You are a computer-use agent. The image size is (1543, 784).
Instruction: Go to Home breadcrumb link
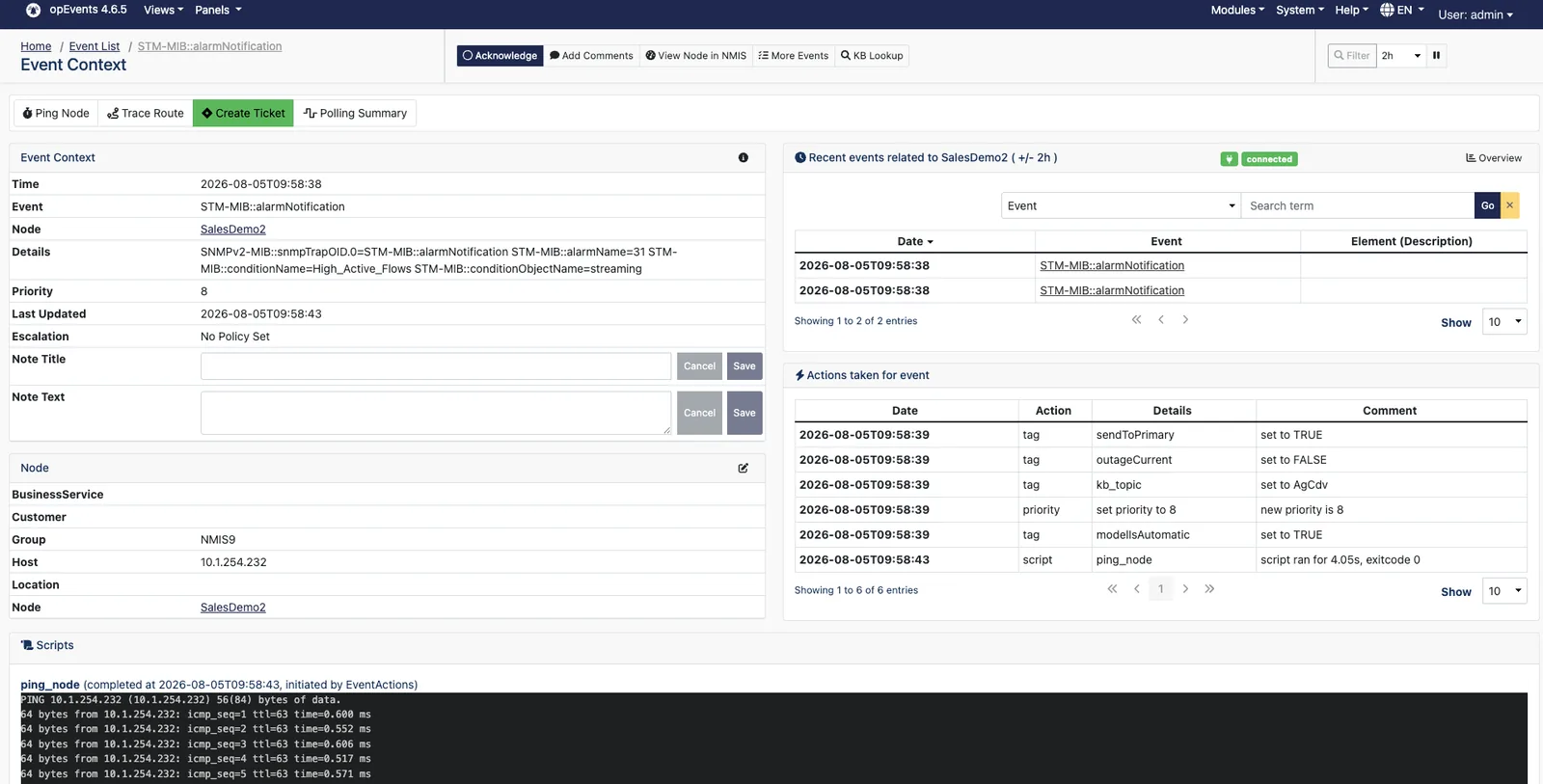tap(36, 46)
